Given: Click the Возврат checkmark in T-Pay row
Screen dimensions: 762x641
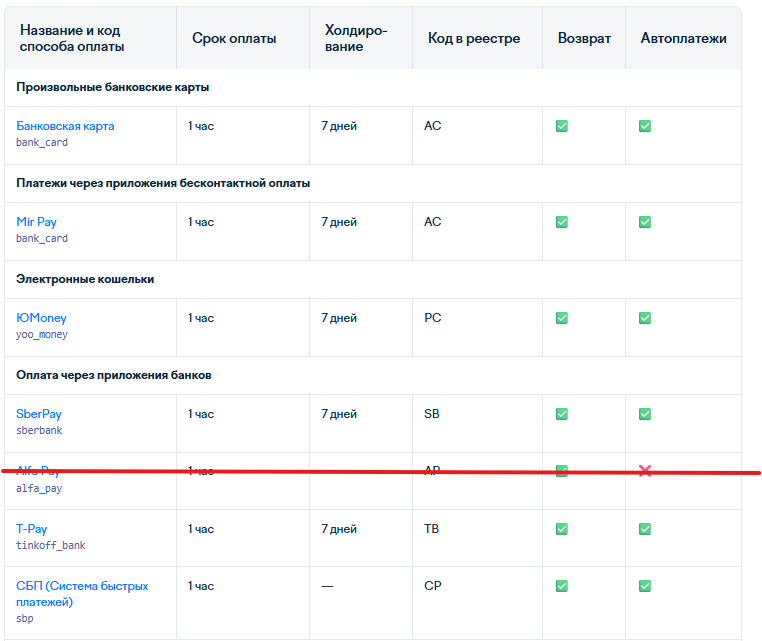Looking at the screenshot, I should (x=562, y=529).
